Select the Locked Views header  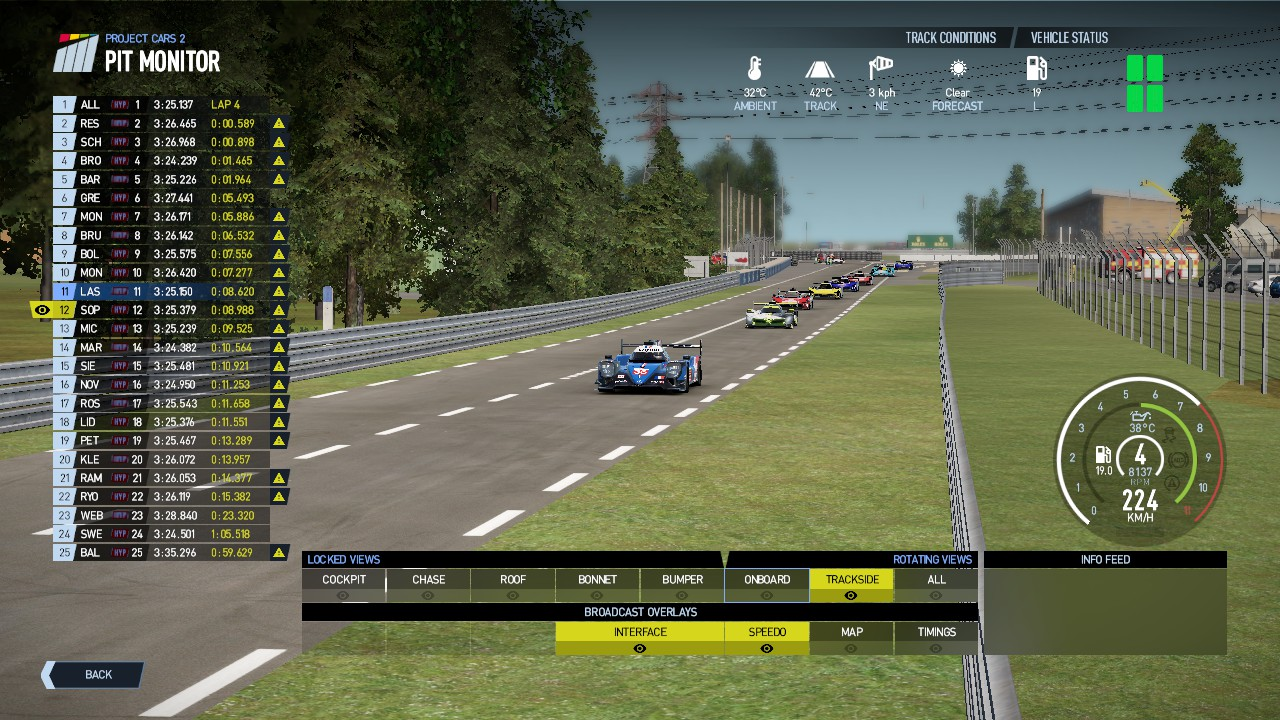(344, 560)
